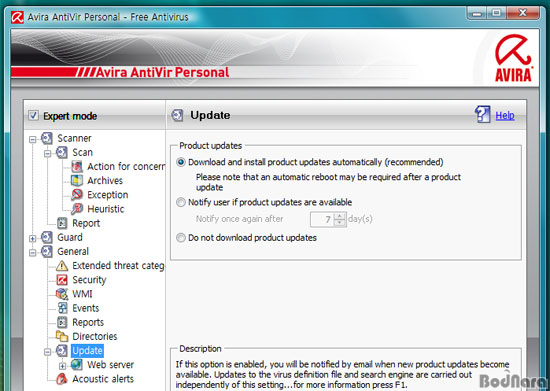The height and width of the screenshot is (391, 550).
Task: Select Extended threat categories tree entry
Action: [118, 266]
